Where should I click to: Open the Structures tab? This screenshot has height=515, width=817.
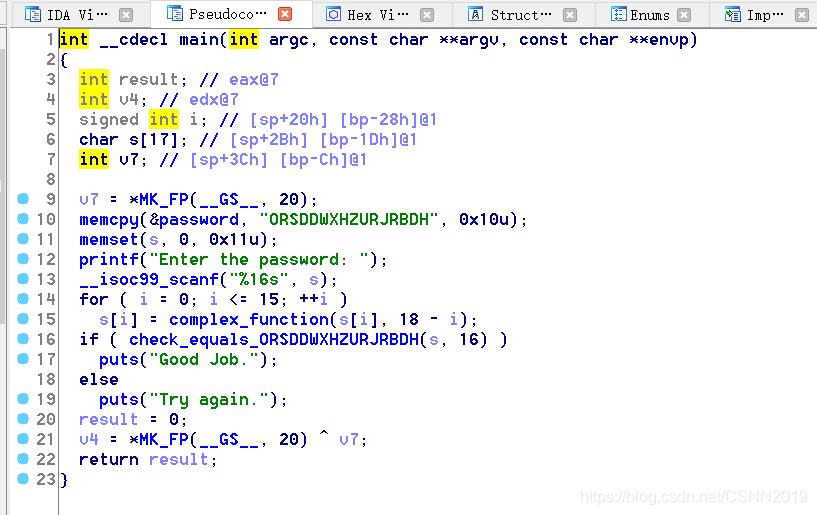coord(522,15)
